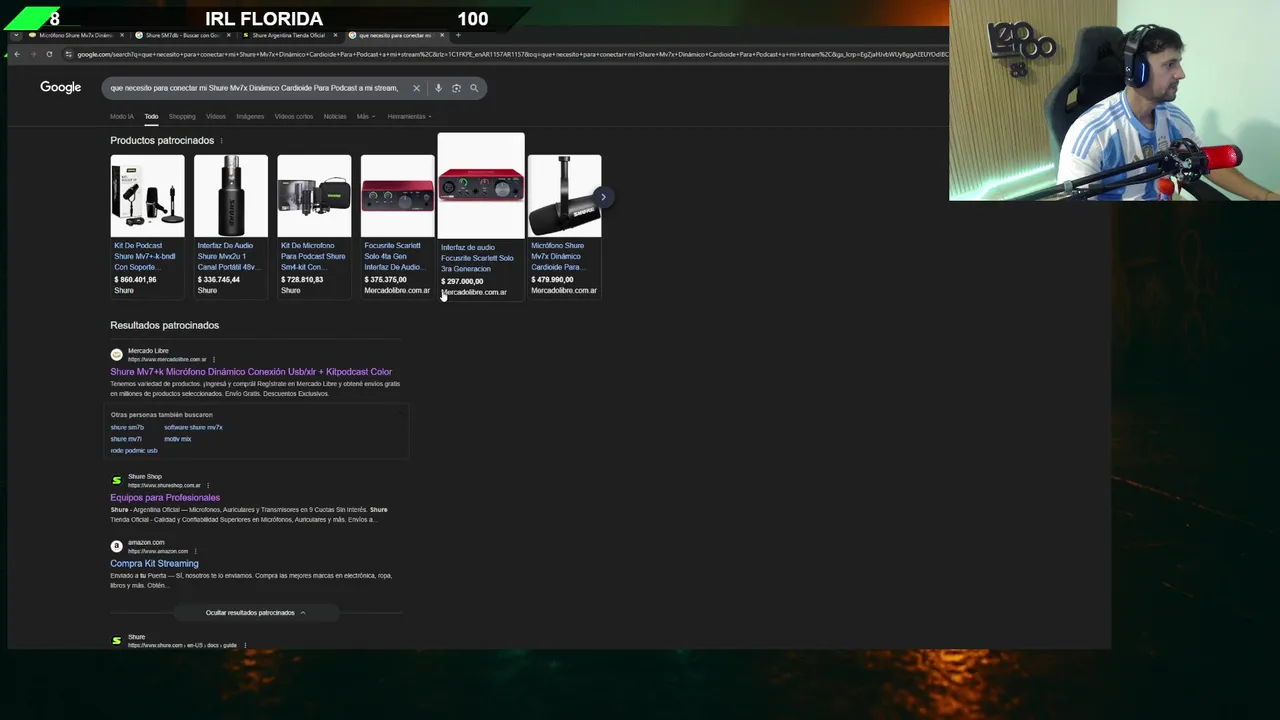Click the Shure Shop favicon
The width and height of the screenshot is (1280, 720).
(x=116, y=481)
